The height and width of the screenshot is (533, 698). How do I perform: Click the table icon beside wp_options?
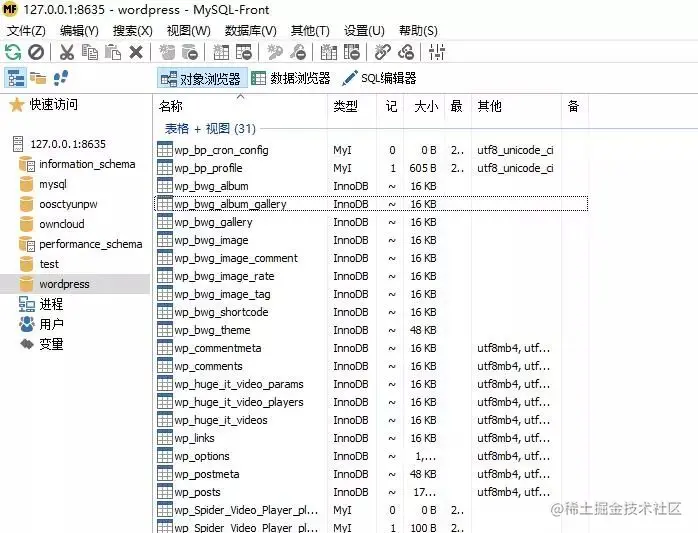pyautogui.click(x=165, y=456)
